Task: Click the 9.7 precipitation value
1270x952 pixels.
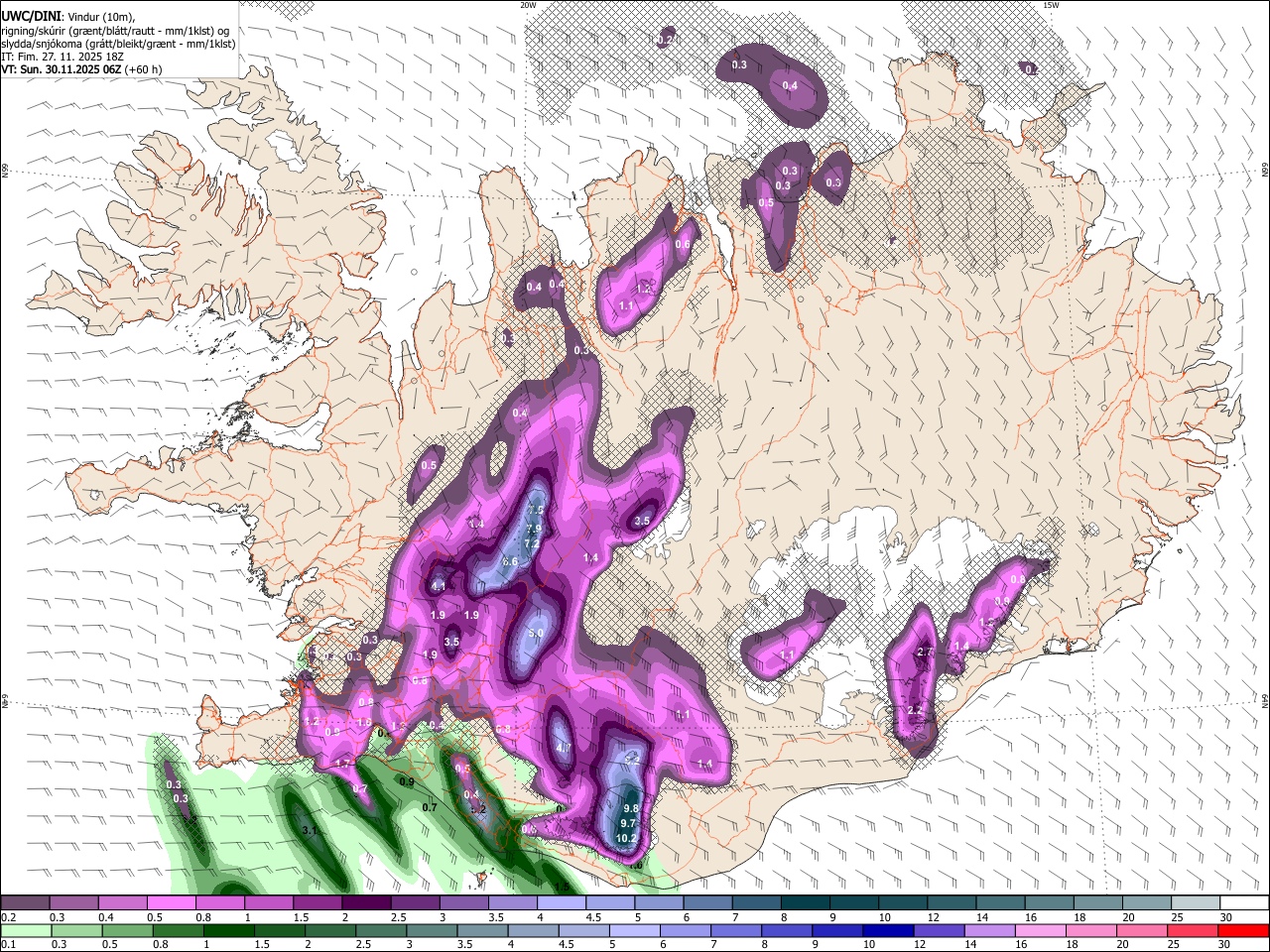Action: (x=627, y=823)
